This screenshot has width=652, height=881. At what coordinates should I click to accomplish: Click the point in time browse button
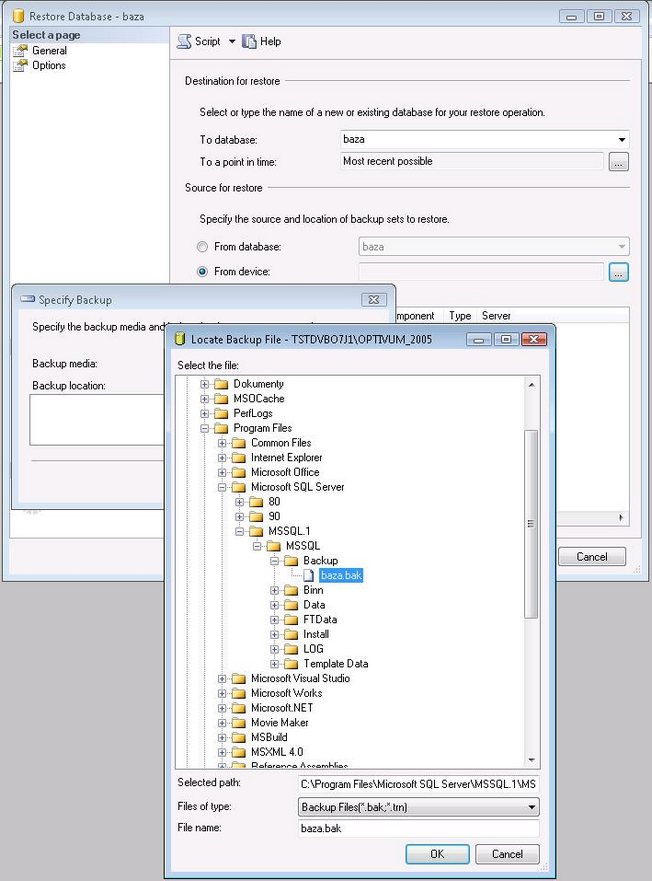[618, 162]
